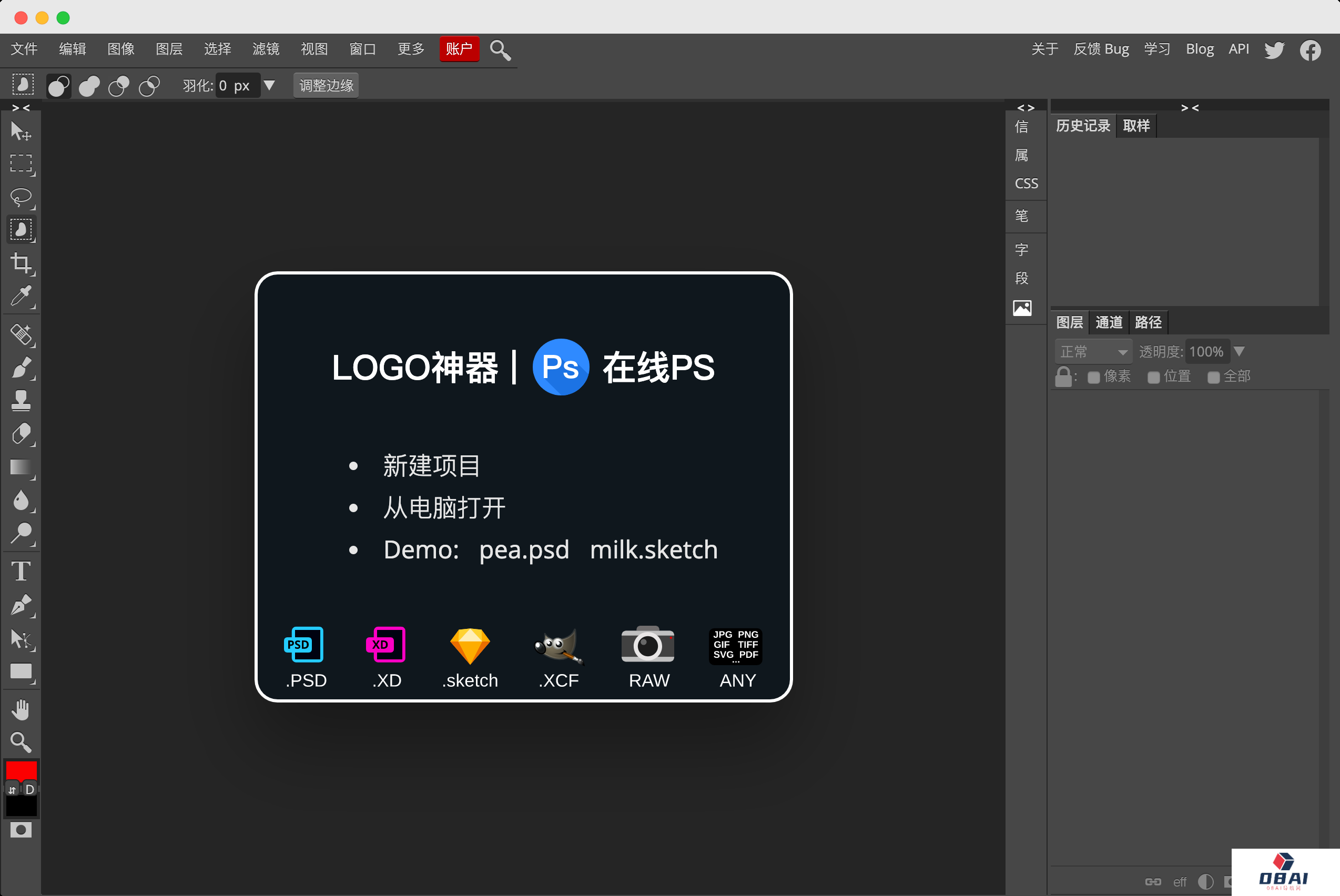
Task: Select the Spot Healing Brush tool
Action: click(x=21, y=334)
